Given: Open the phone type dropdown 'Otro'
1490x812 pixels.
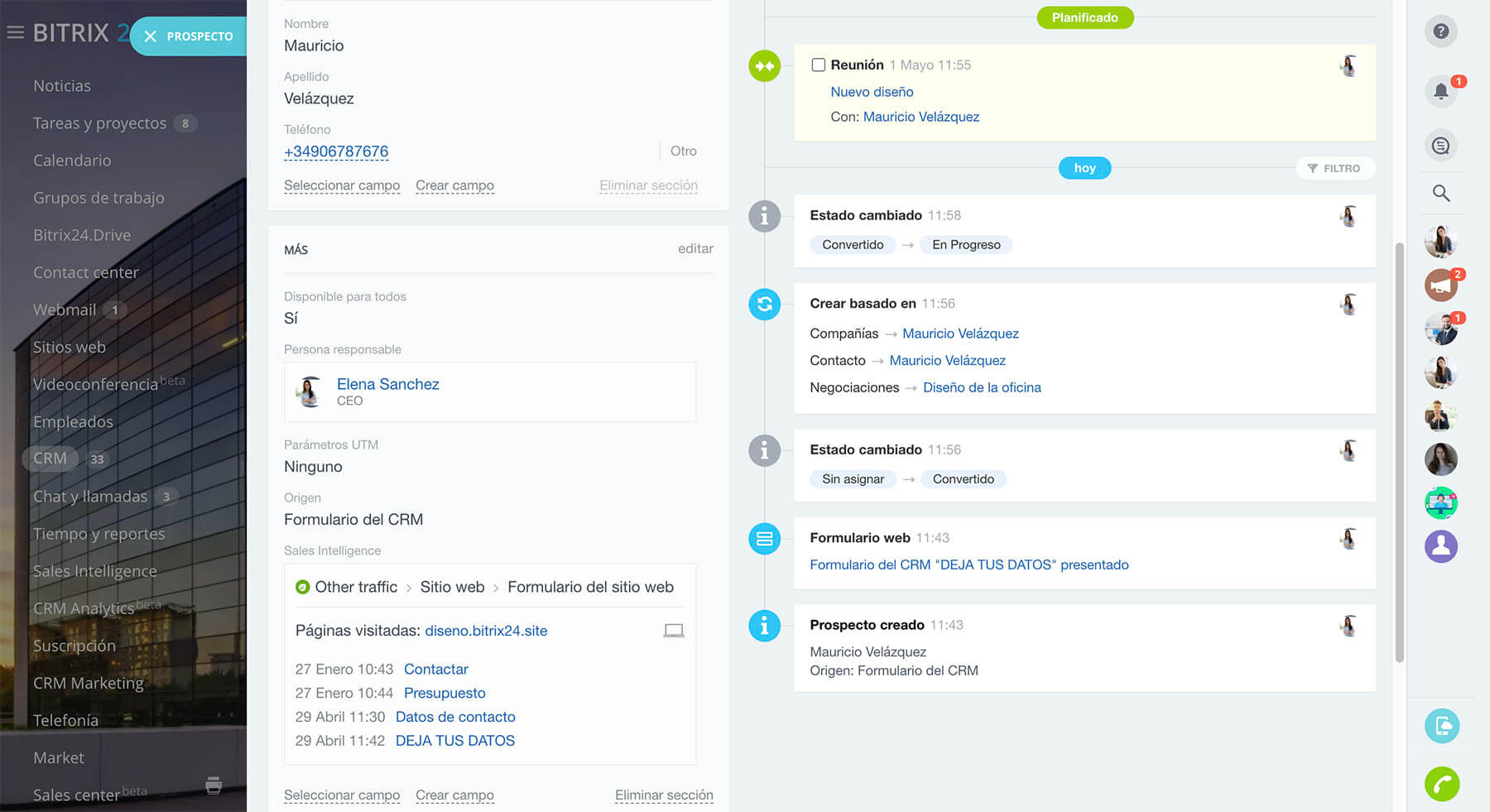Looking at the screenshot, I should click(683, 151).
